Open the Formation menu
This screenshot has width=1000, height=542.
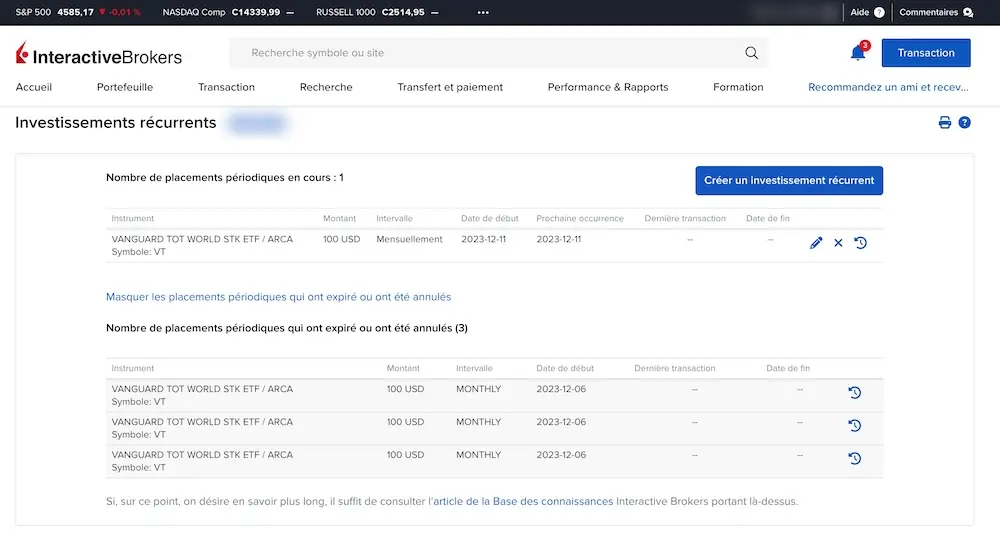coord(738,87)
